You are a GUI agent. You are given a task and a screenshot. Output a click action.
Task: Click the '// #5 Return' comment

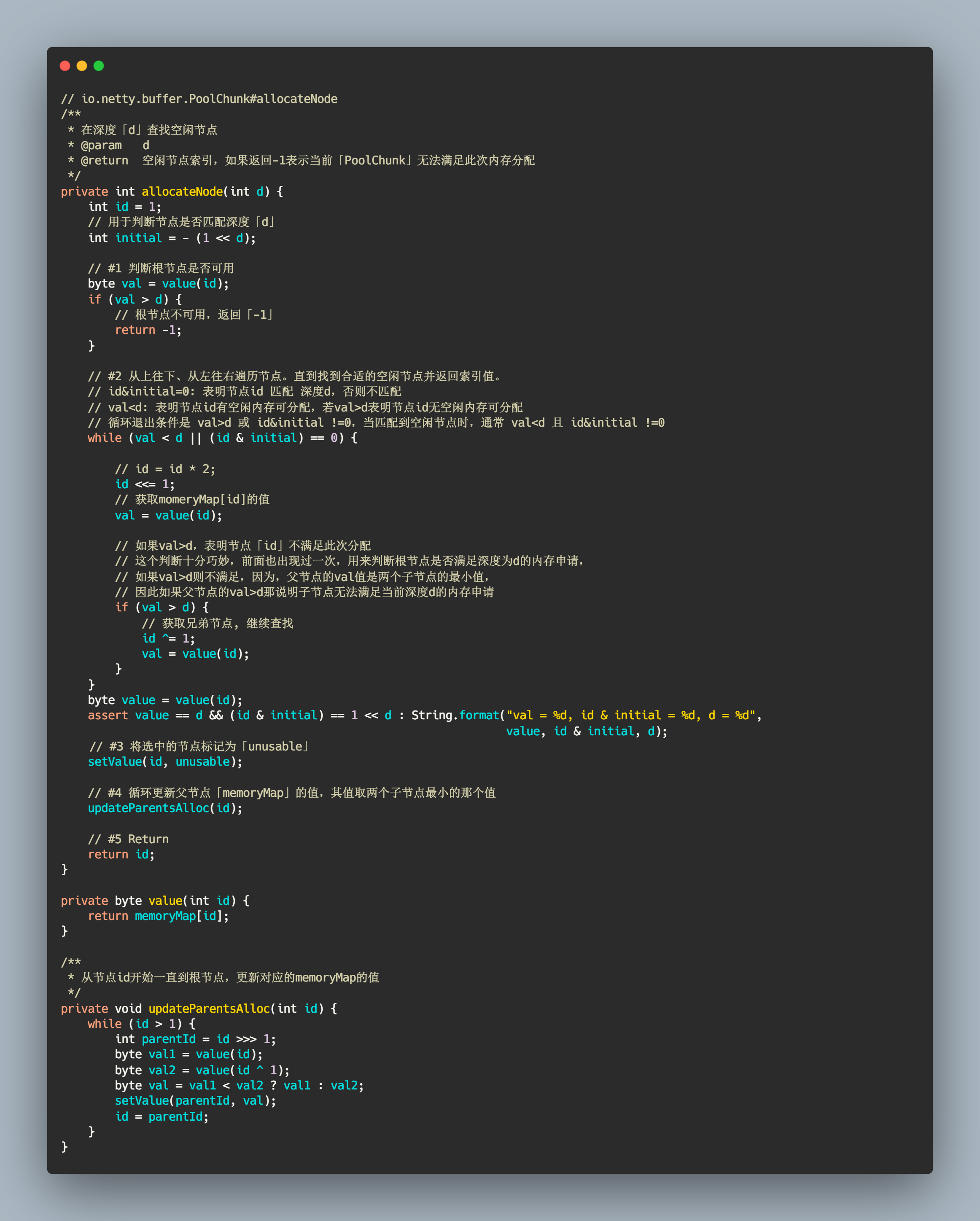click(128, 839)
